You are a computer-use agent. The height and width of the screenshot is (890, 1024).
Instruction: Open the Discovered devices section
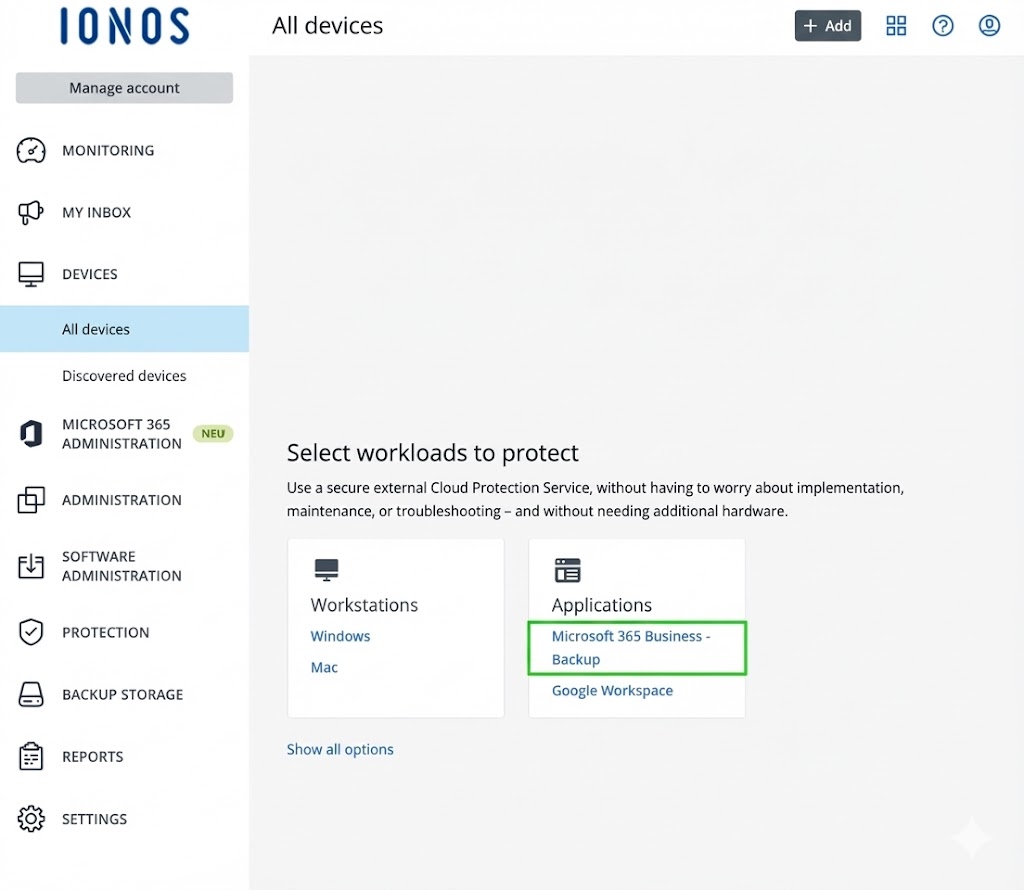pos(124,375)
